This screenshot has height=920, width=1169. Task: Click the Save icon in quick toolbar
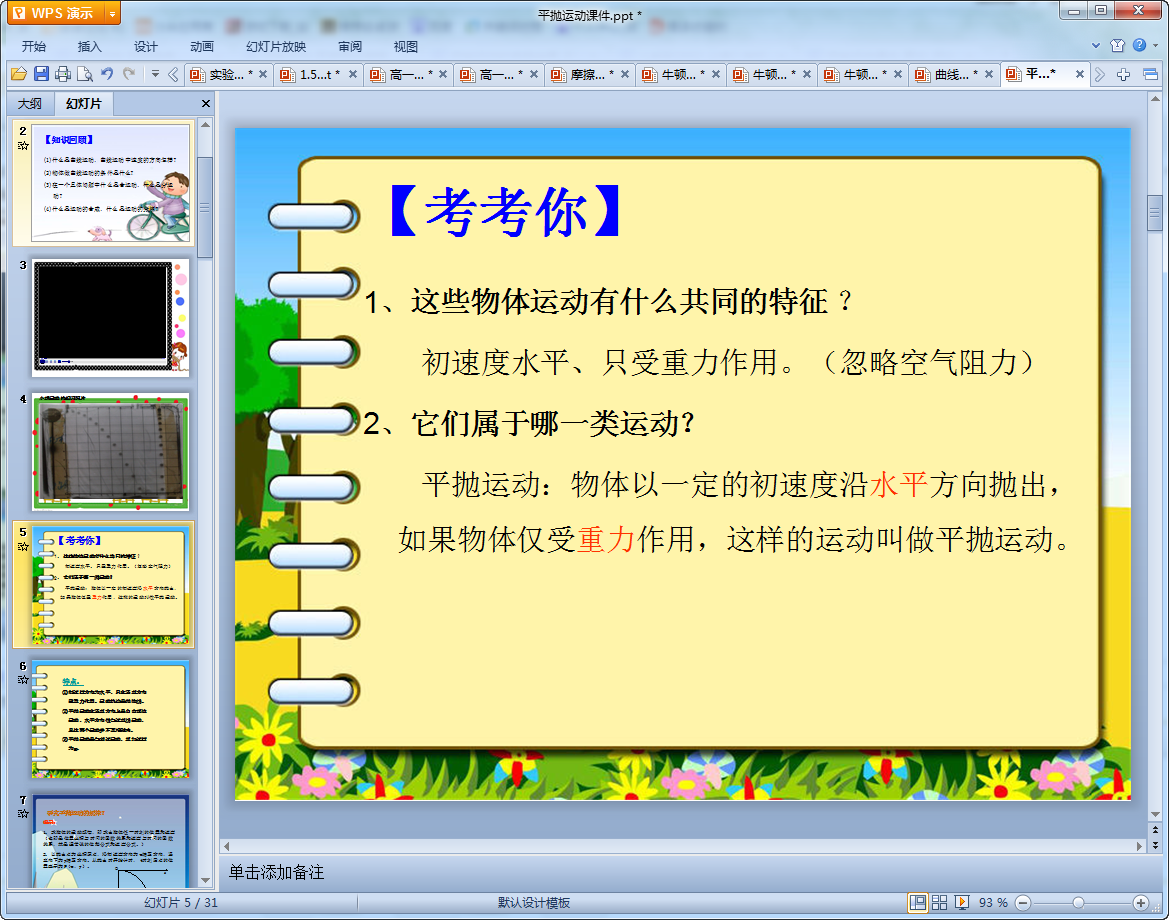point(41,74)
